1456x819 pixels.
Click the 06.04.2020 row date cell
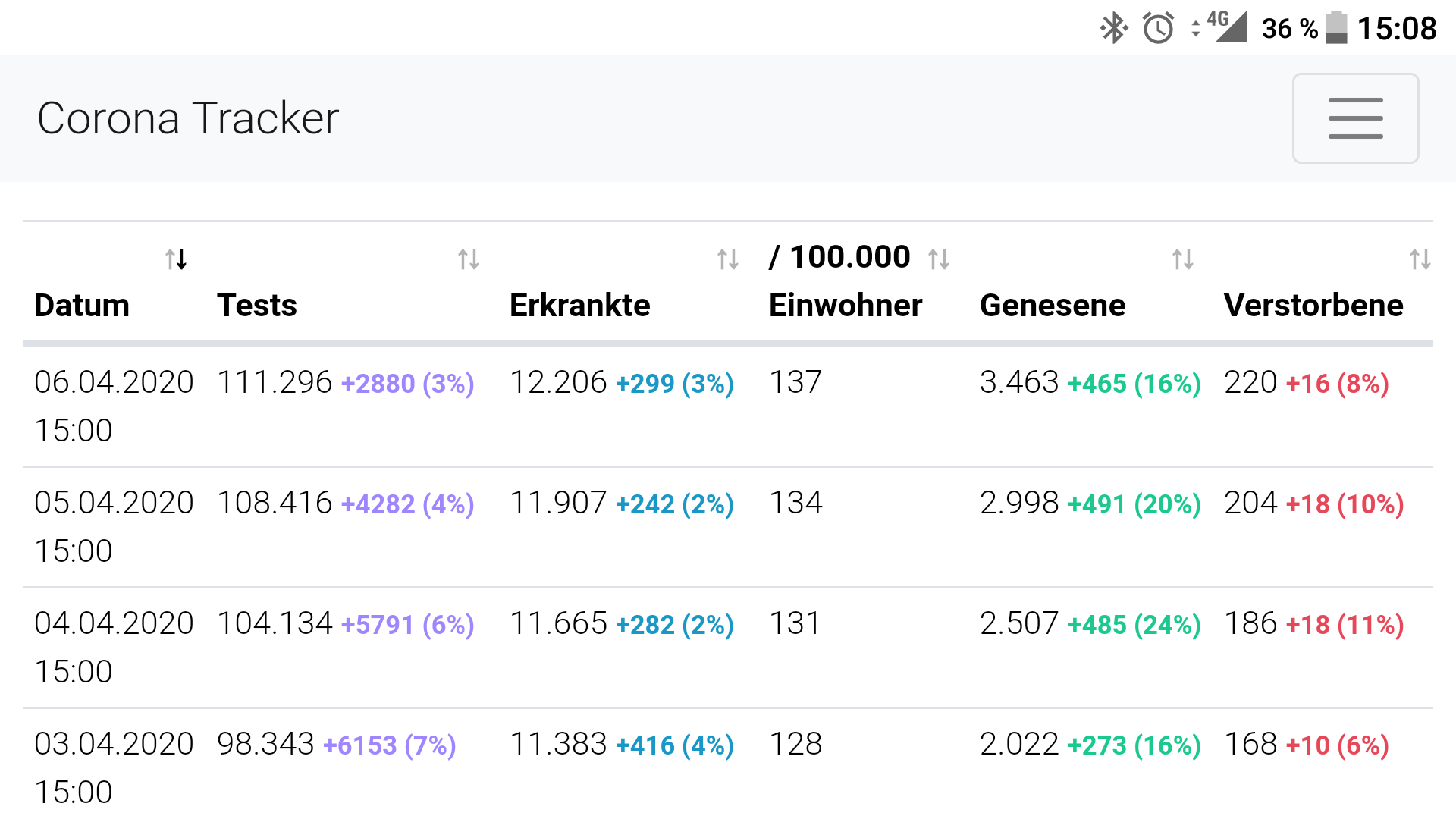(x=114, y=406)
